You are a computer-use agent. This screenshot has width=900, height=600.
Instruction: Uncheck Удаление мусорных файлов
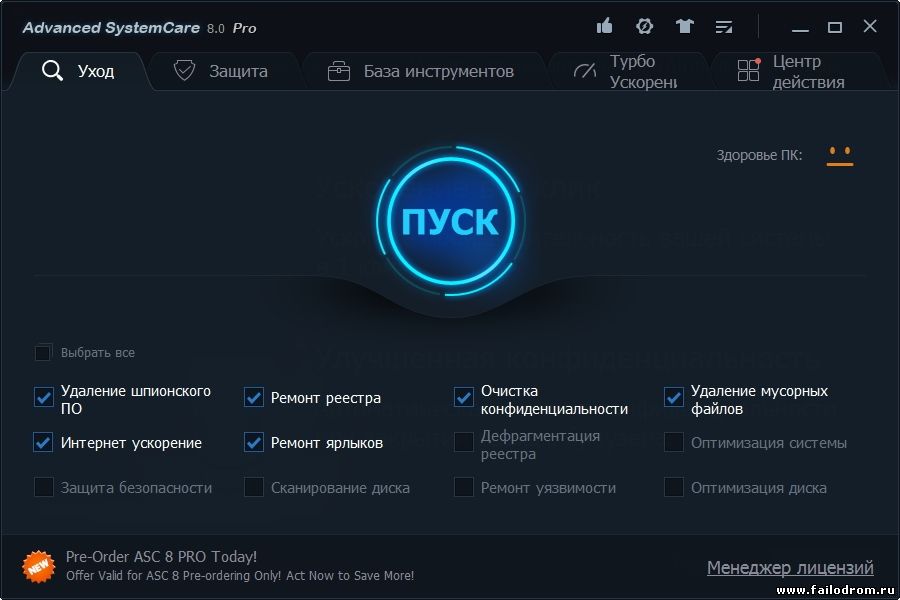[674, 397]
